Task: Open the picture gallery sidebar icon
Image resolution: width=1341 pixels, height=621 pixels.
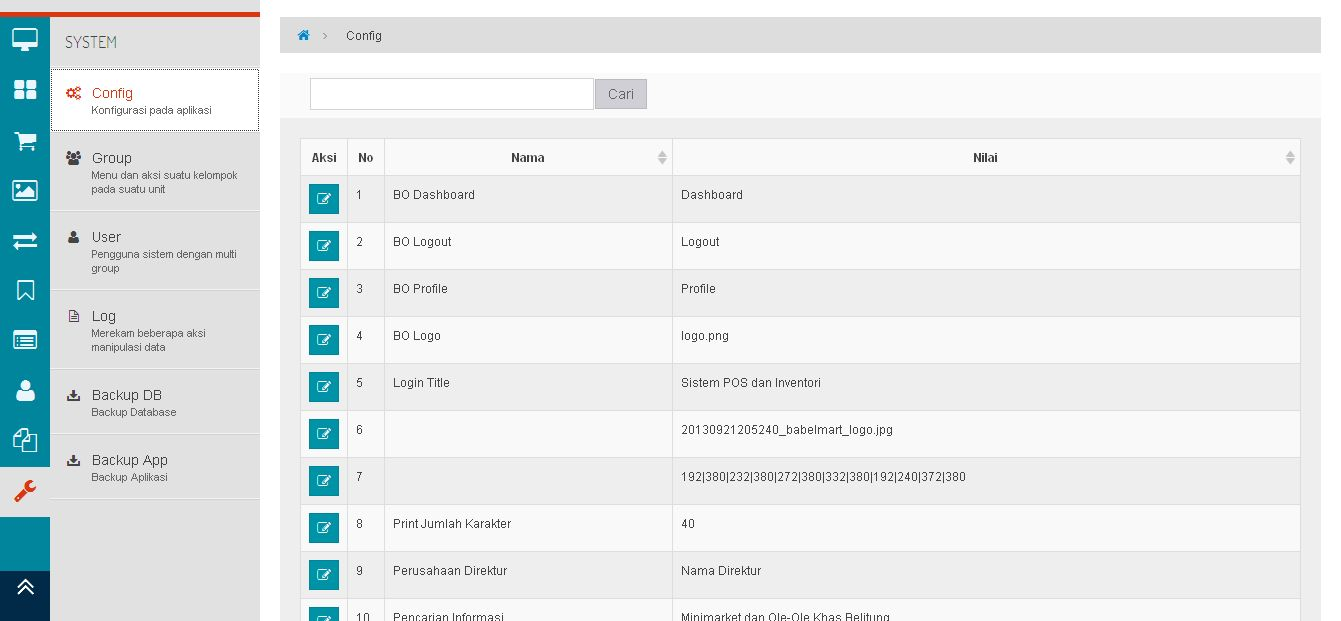Action: point(25,190)
